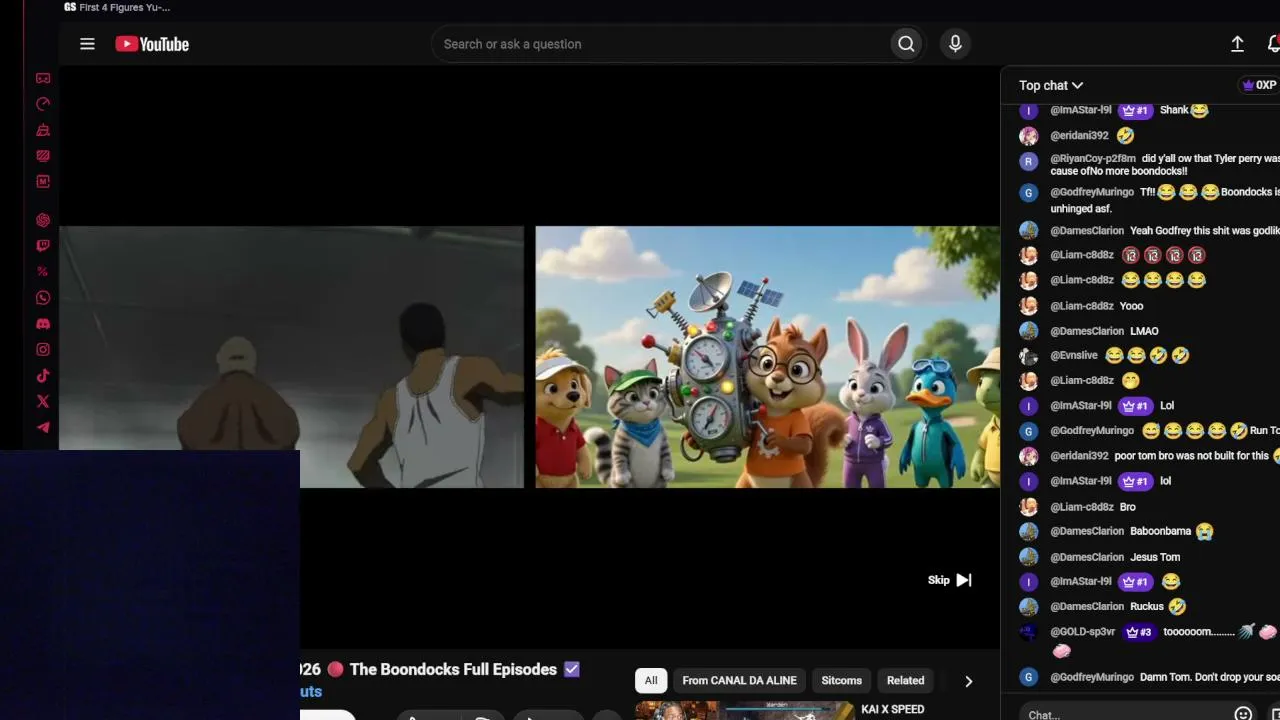Click @RiyanCoy's avatar in chat

click(x=1028, y=161)
